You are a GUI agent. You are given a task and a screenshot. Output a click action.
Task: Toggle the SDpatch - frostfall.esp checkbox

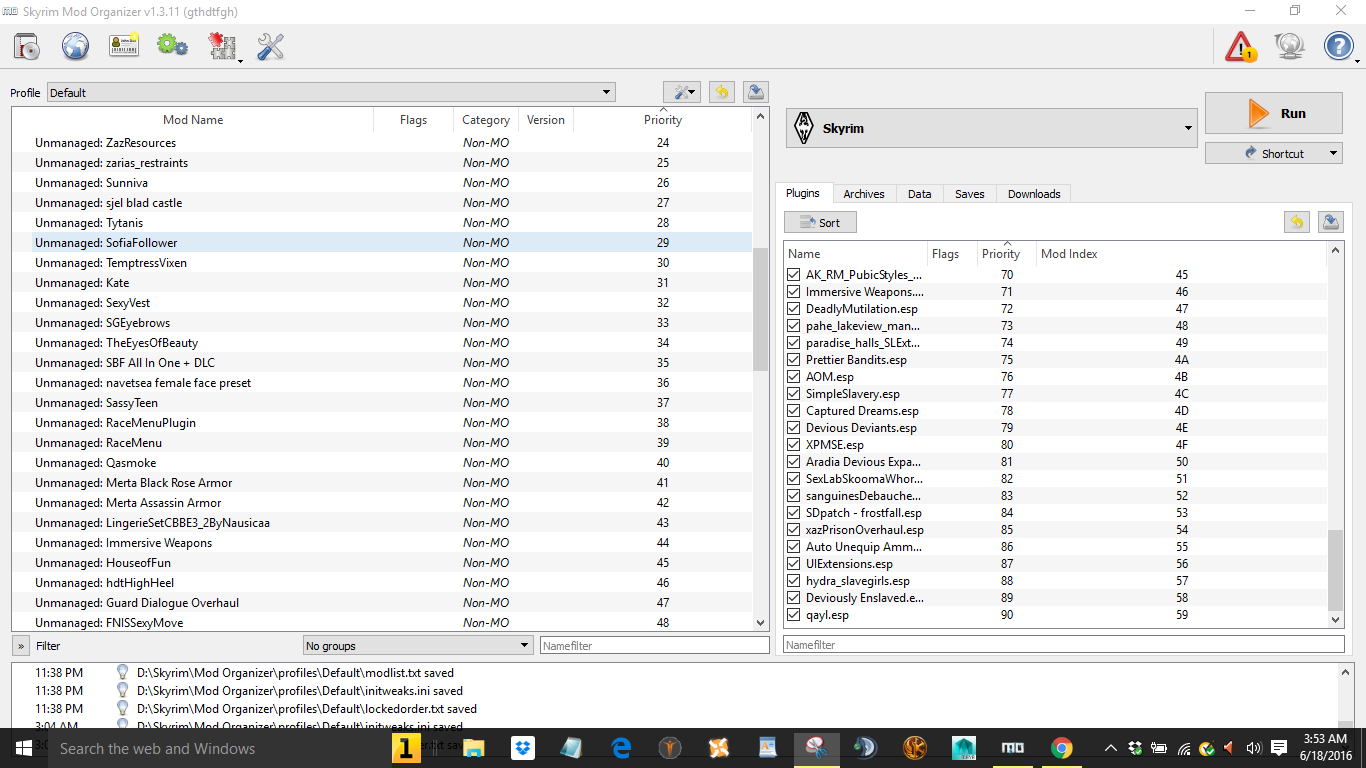pyautogui.click(x=794, y=513)
